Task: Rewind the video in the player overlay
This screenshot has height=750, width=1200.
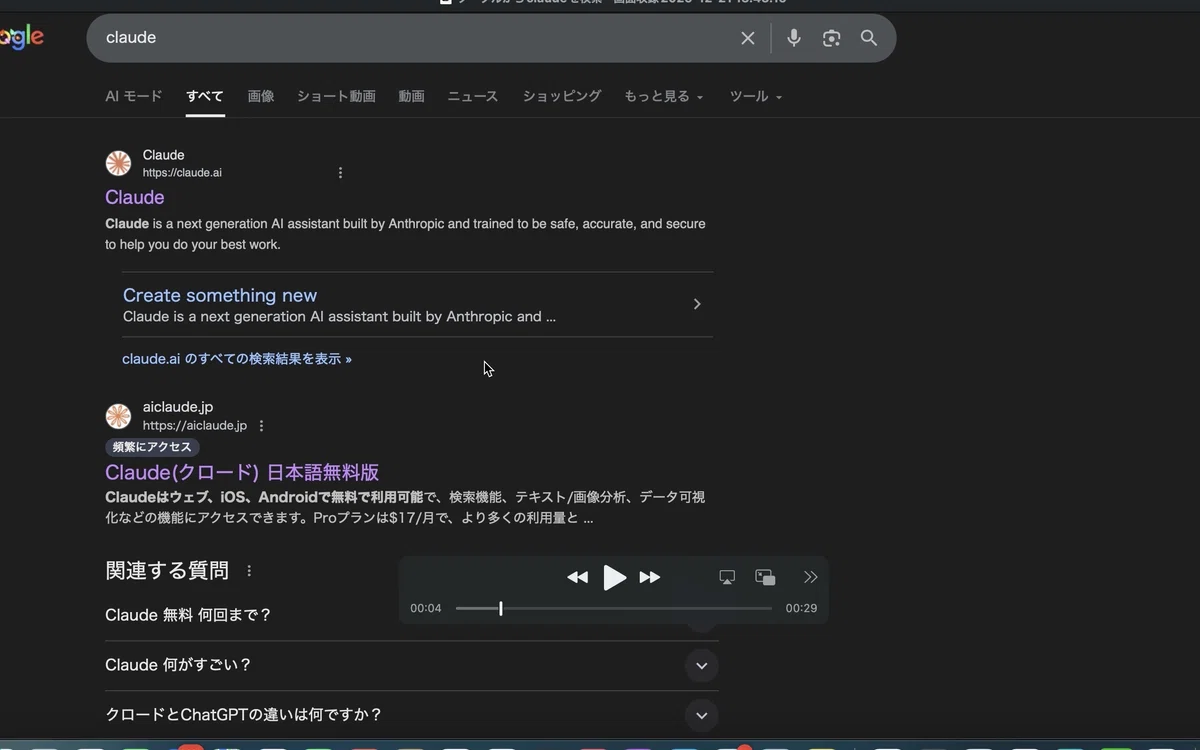Action: pos(578,577)
